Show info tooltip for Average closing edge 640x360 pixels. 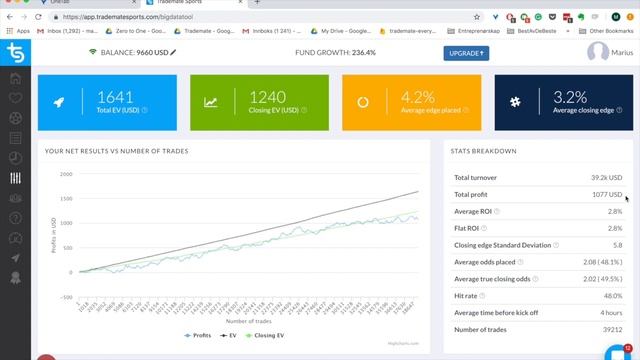coord(619,110)
